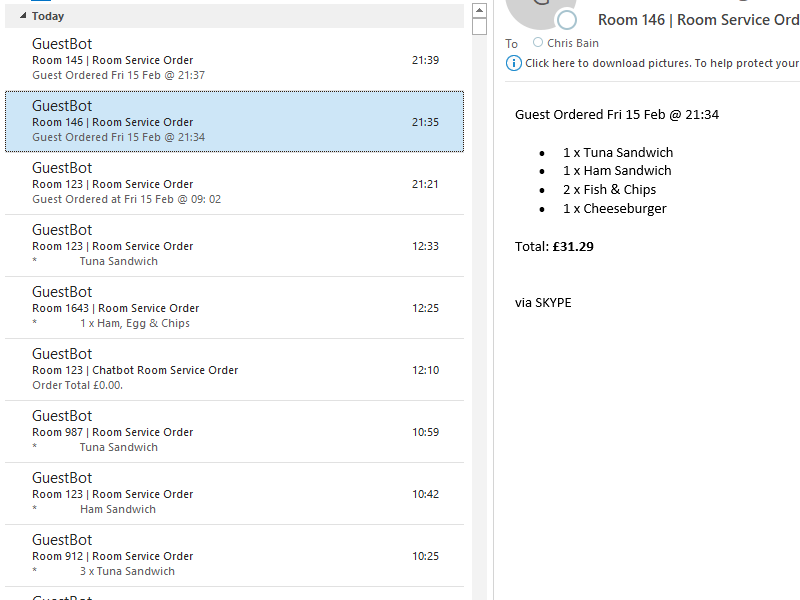Click the message list scrollbar thumb
The height and width of the screenshot is (600, 800).
pyautogui.click(x=479, y=27)
